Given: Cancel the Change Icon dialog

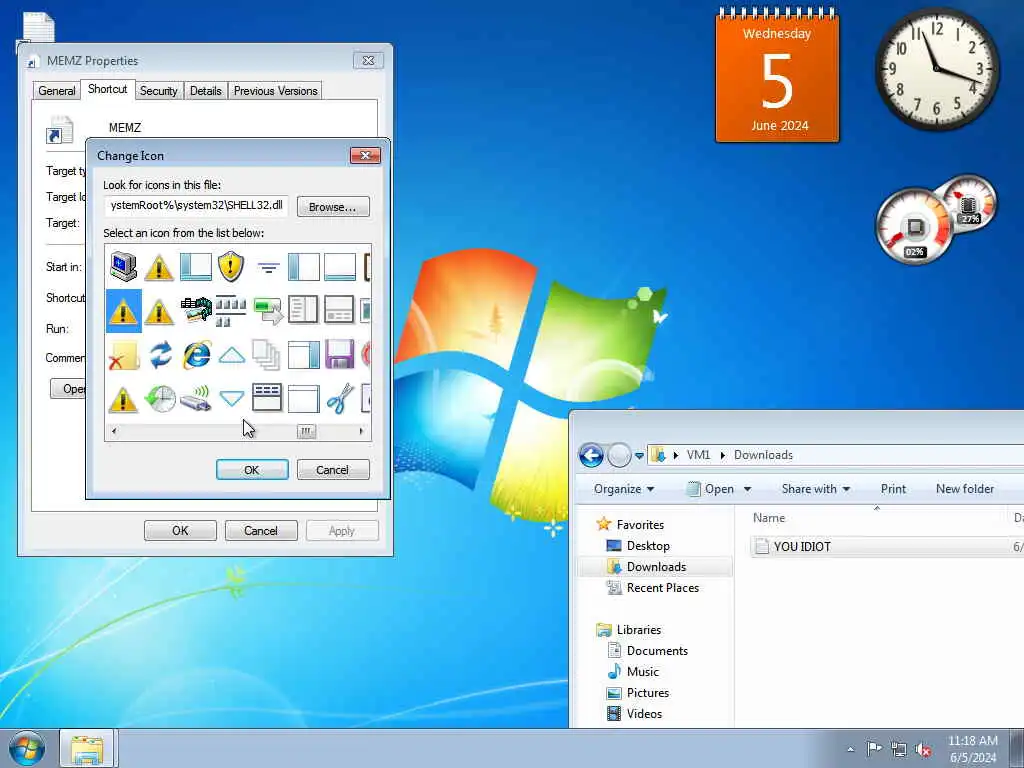Looking at the screenshot, I should (x=333, y=470).
